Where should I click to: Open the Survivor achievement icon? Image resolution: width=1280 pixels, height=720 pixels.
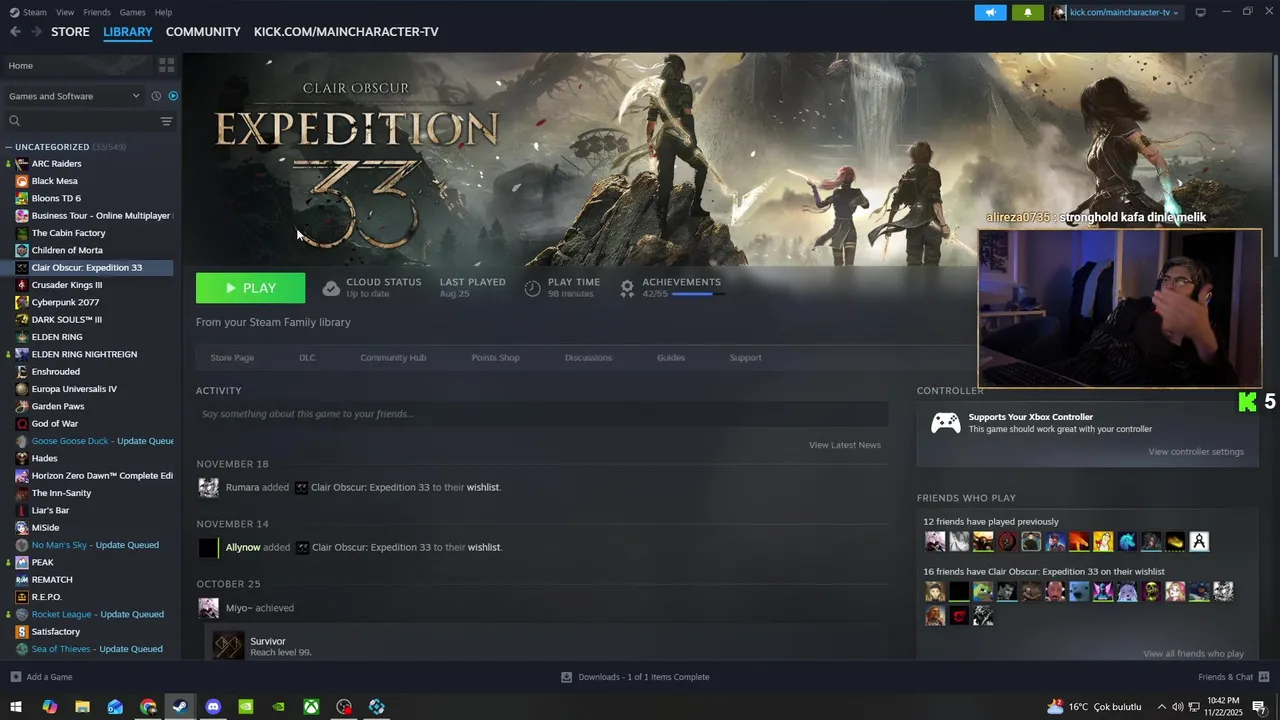click(228, 646)
